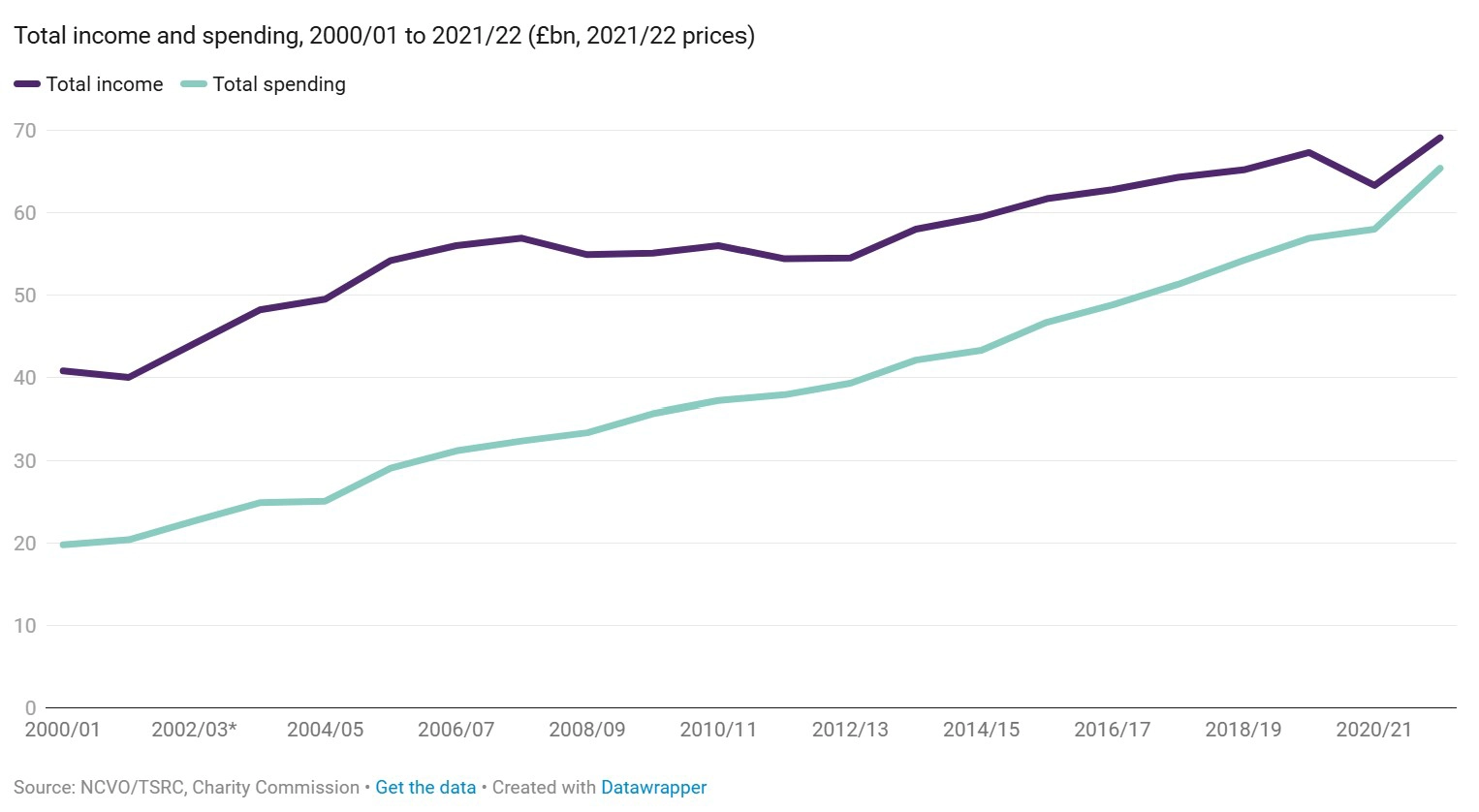Viewport: 1479px width, 812px height.
Task: Select the 'Total income' legend label
Action: pos(105,84)
